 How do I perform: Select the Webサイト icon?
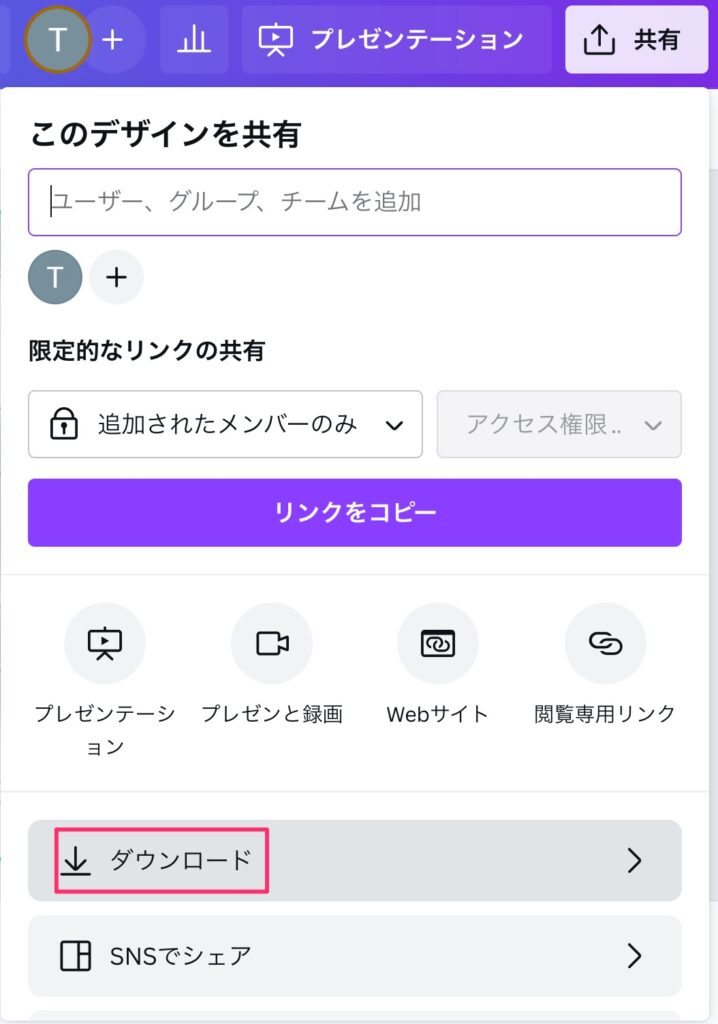pyautogui.click(x=438, y=643)
